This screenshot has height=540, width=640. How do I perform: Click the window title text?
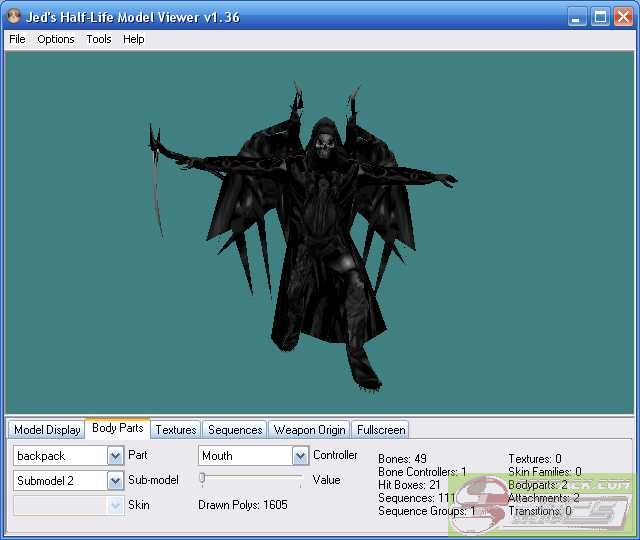(x=133, y=17)
